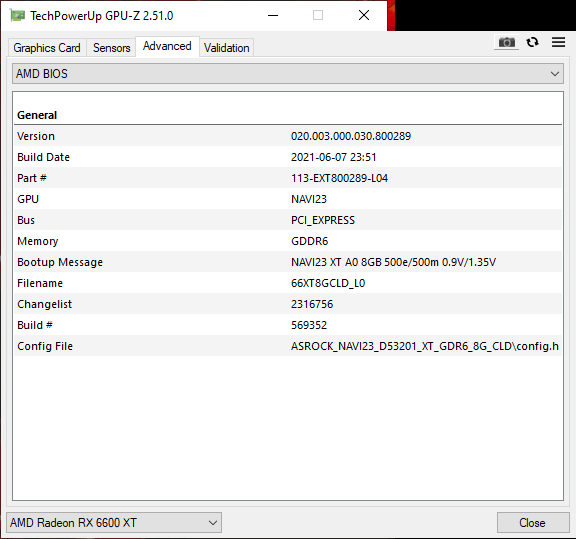
Task: Click the Build Date row
Action: point(288,157)
